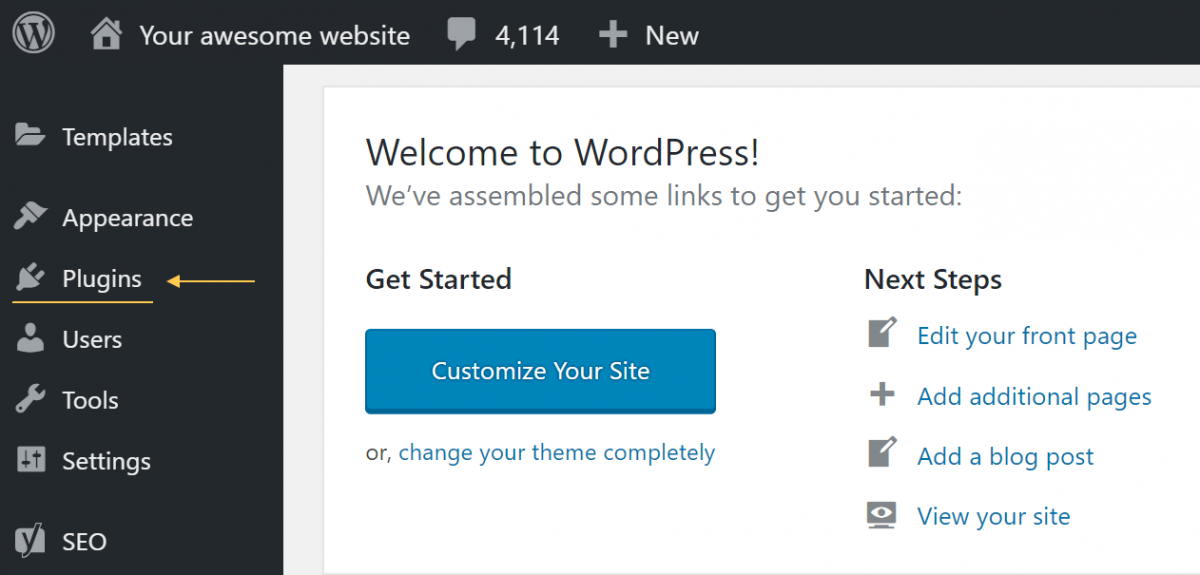
Task: Select the Users person icon
Action: point(31,338)
